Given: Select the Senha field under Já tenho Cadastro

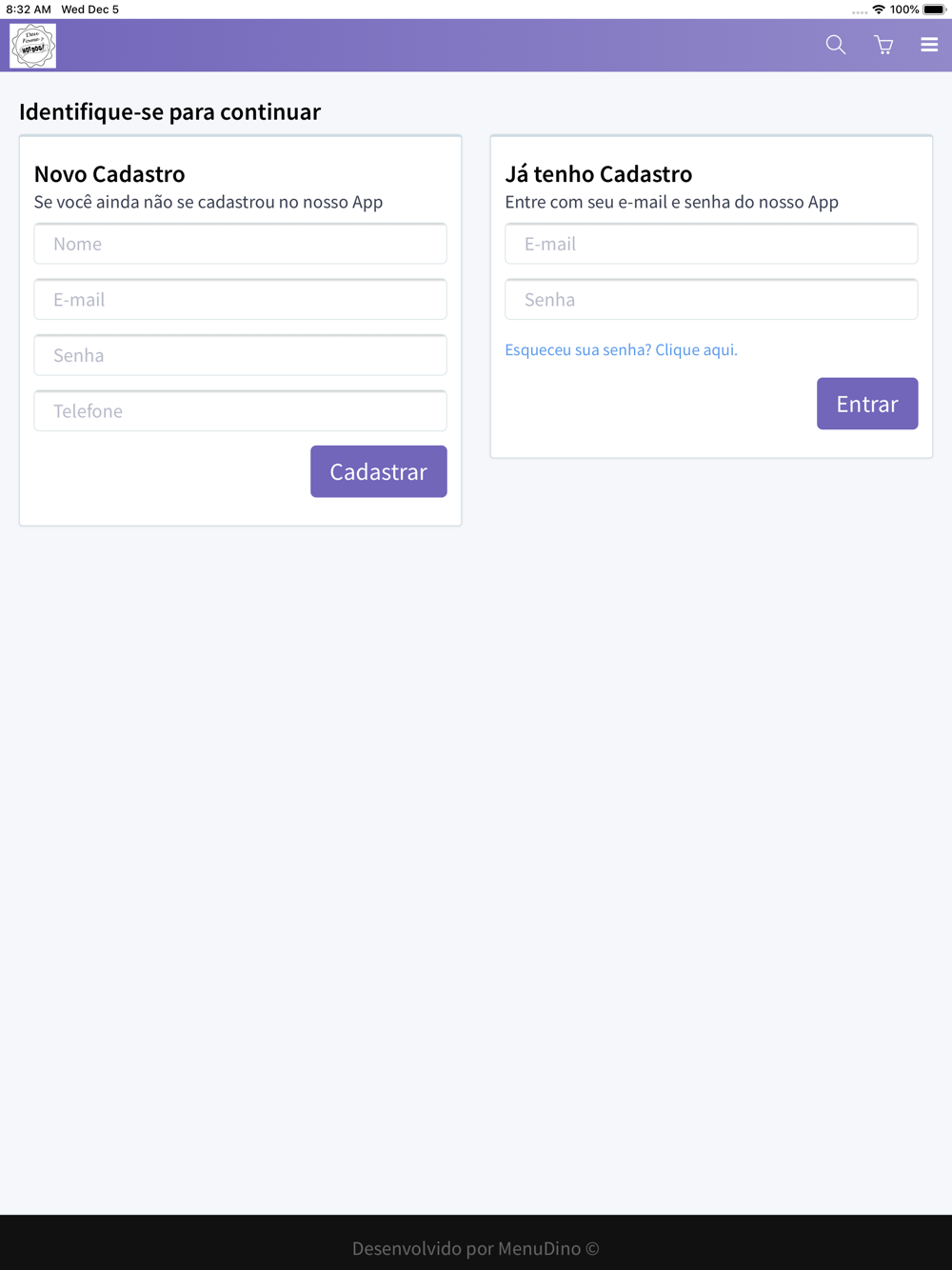Looking at the screenshot, I should 711,299.
